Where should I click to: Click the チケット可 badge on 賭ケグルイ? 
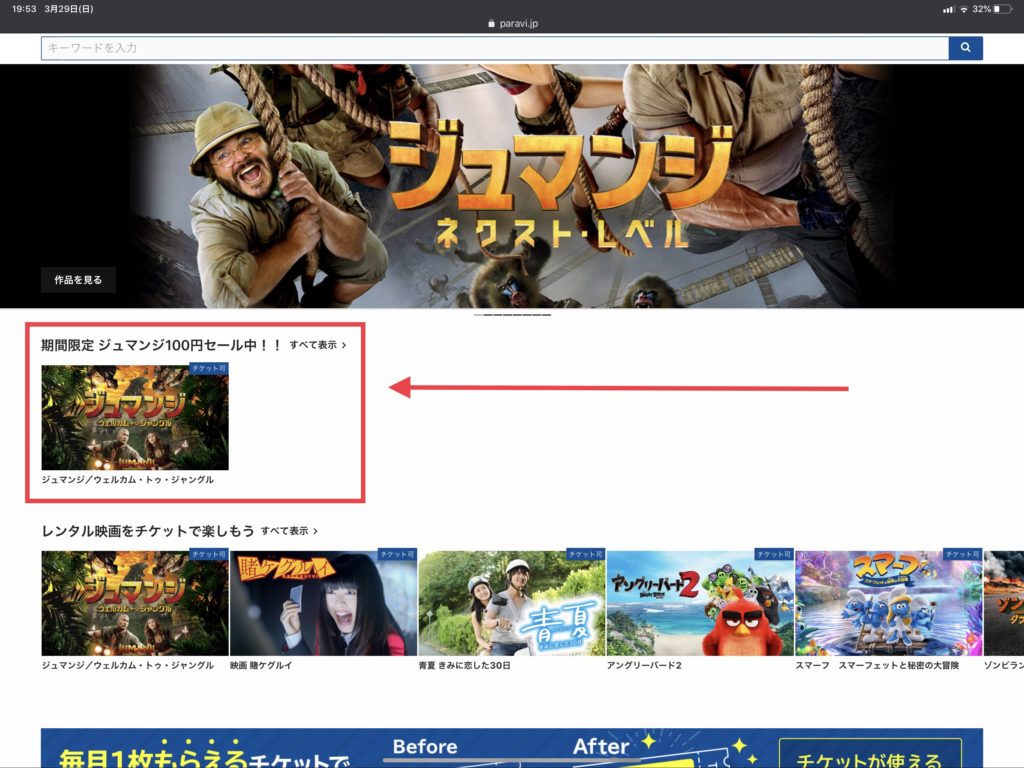pos(397,554)
